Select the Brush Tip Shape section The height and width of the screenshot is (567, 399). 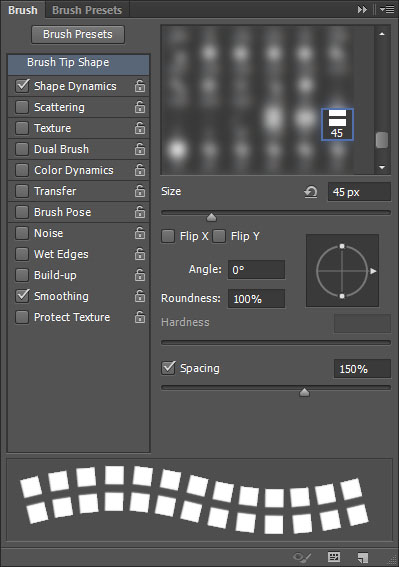78,62
